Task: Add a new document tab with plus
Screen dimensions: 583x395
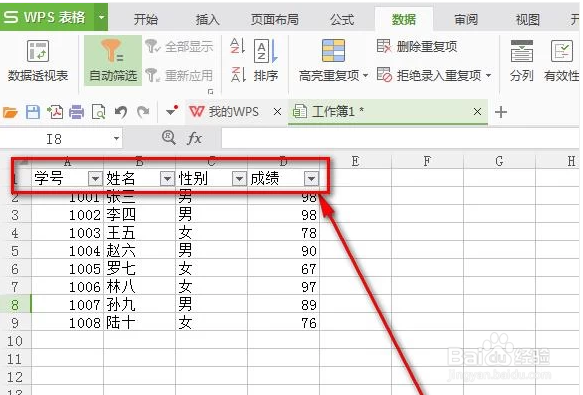Action: [x=500, y=112]
